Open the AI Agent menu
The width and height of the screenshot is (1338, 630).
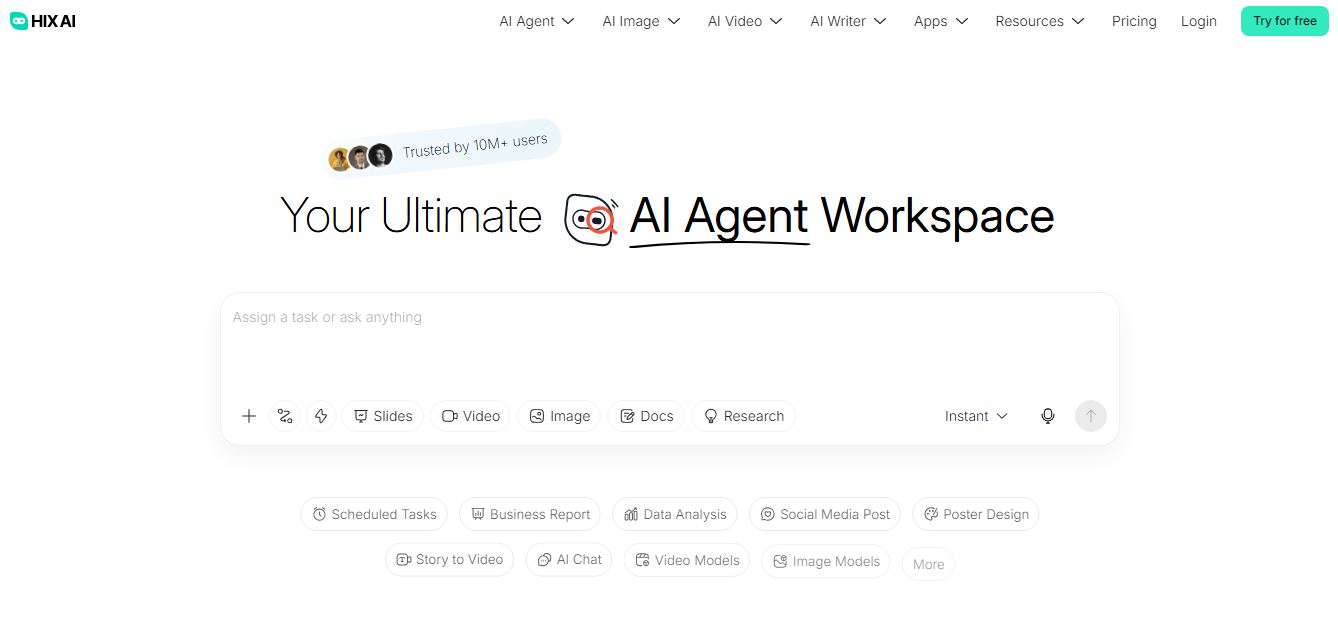coord(537,21)
